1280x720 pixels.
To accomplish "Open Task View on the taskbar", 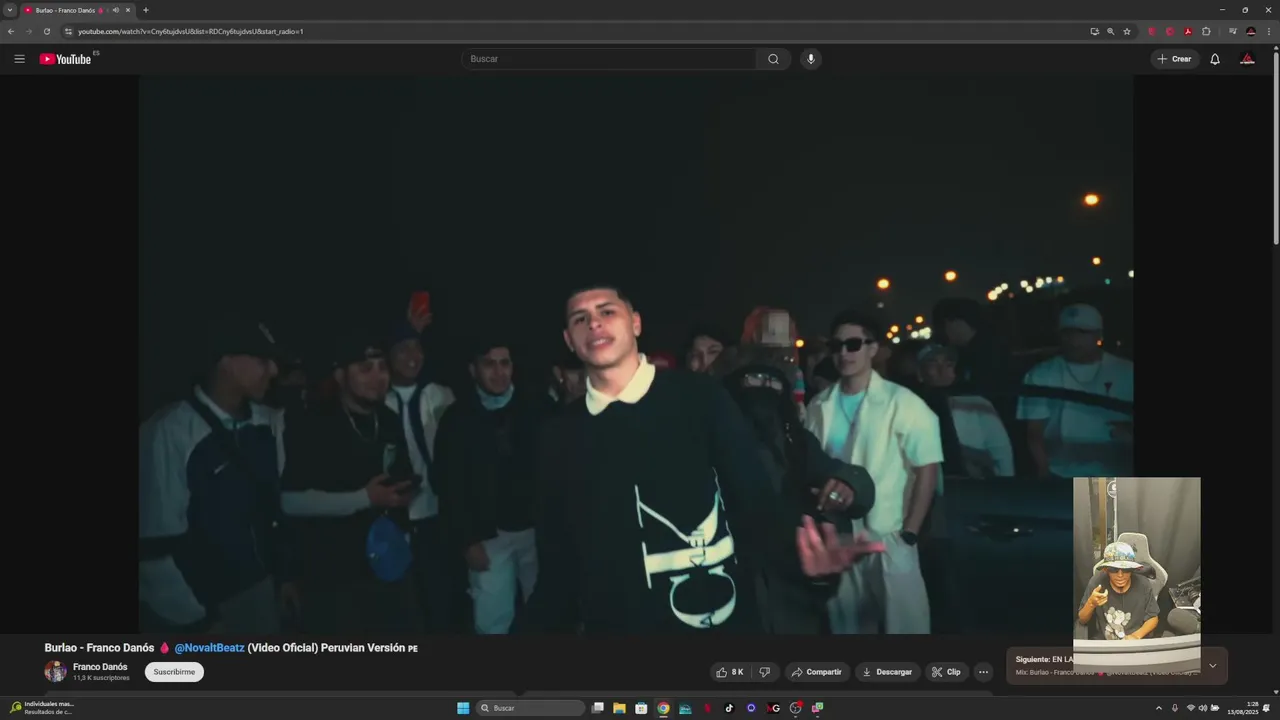I will (598, 708).
